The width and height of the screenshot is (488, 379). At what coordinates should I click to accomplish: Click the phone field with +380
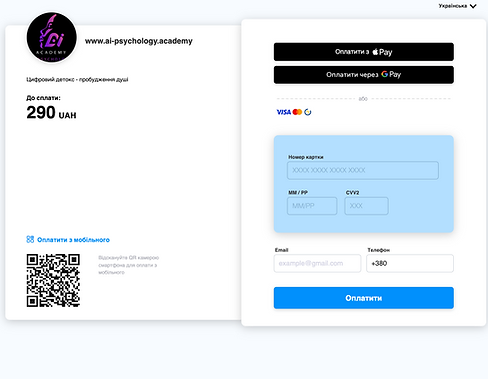pos(410,263)
